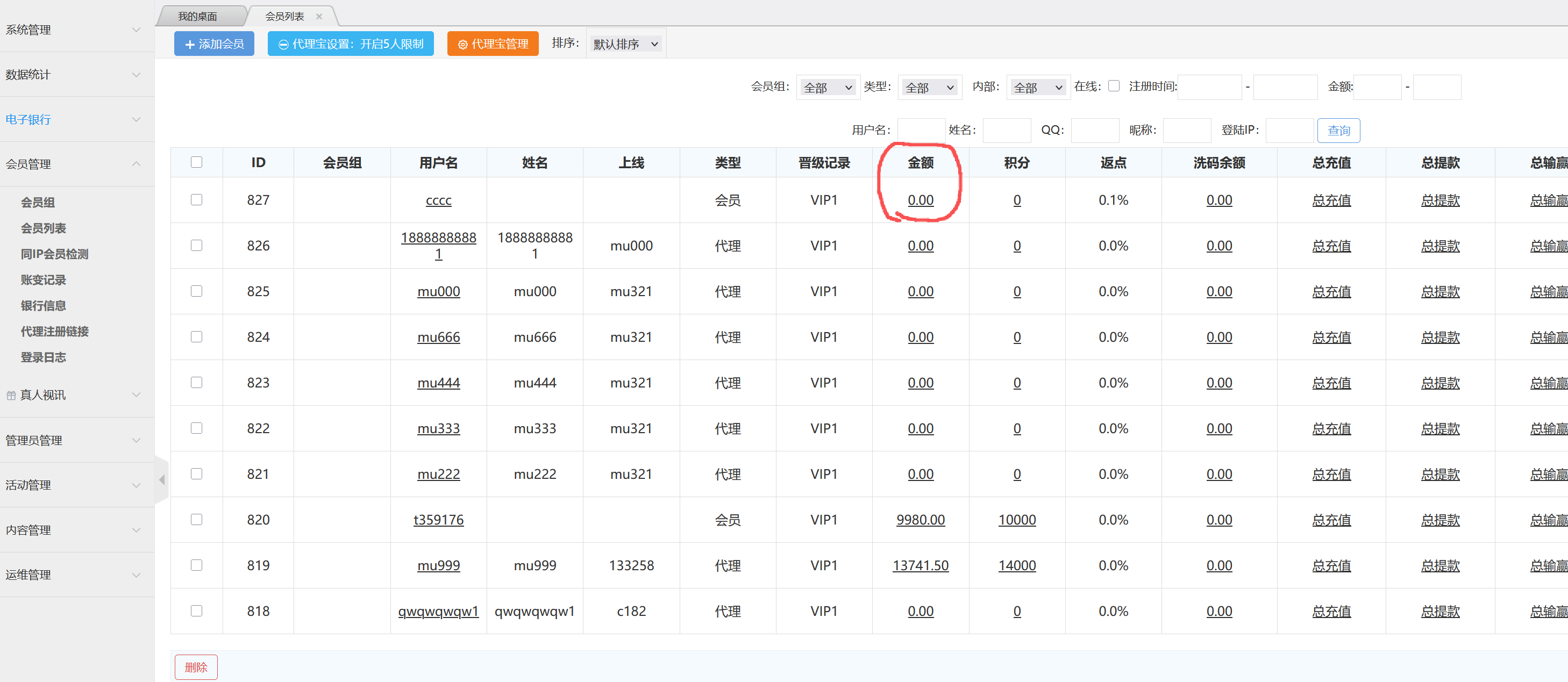Check the row checkbox for member 827
This screenshot has width=1568, height=682.
coord(196,199)
